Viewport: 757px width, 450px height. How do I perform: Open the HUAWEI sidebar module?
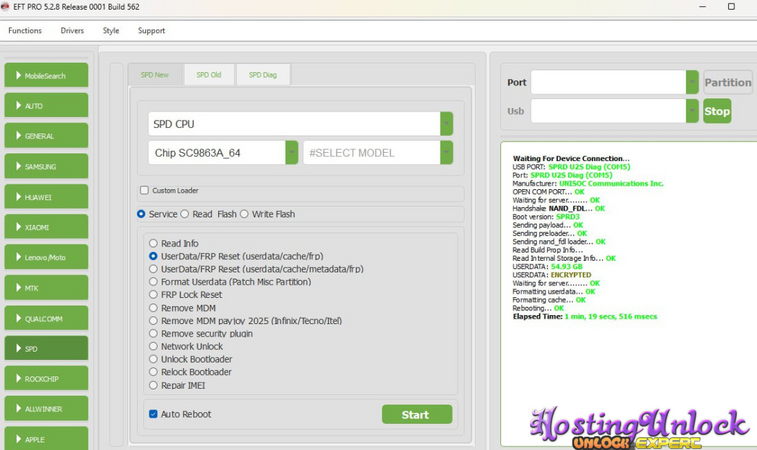tap(46, 197)
